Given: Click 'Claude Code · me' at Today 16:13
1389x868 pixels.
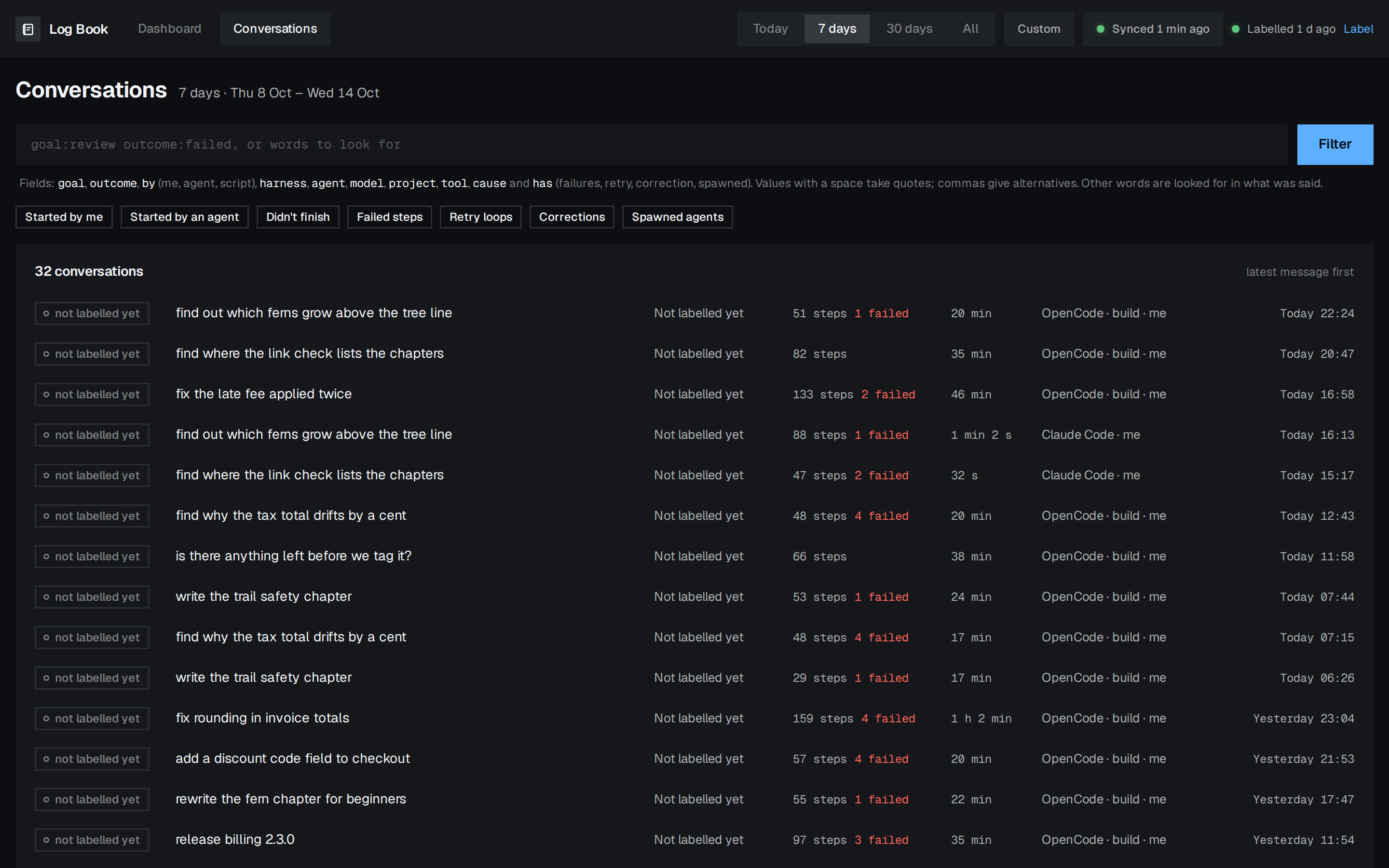Looking at the screenshot, I should coord(1090,434).
